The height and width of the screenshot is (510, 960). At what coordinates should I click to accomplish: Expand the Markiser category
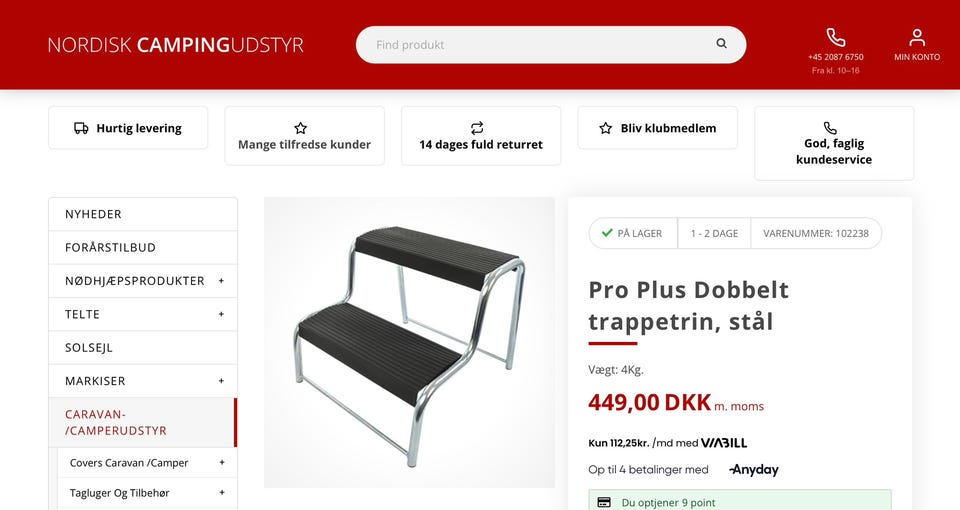[221, 381]
